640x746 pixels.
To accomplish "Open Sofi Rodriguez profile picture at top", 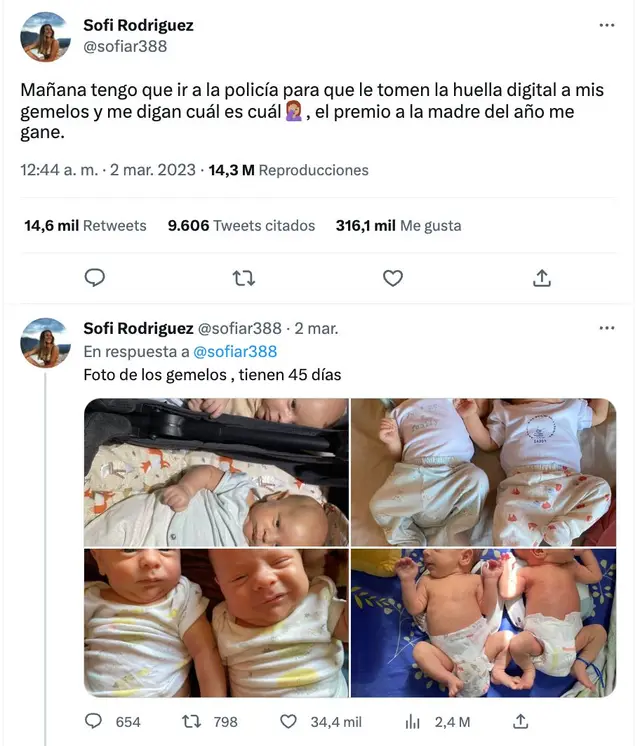I will 46,37.
